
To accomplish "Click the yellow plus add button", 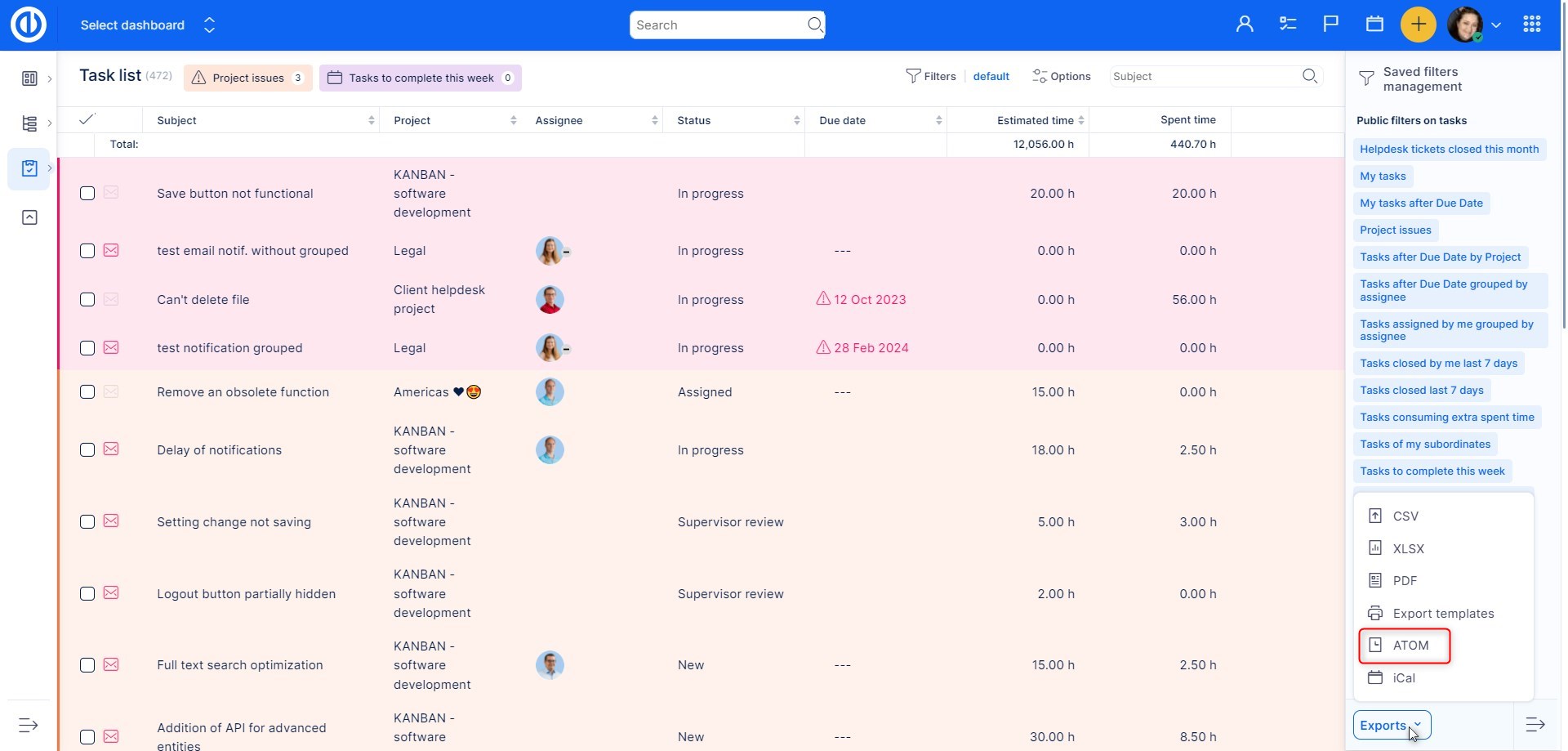I will tap(1418, 25).
